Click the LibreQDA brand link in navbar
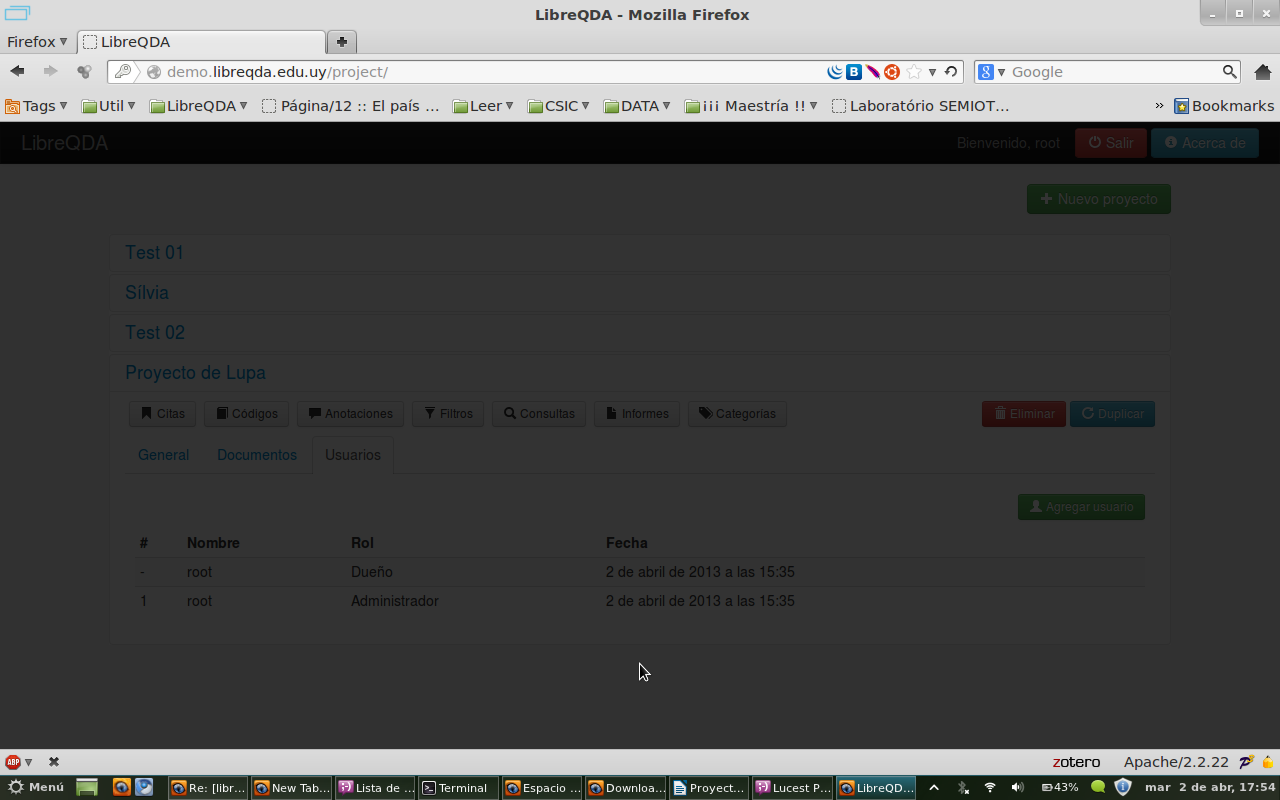 (65, 143)
